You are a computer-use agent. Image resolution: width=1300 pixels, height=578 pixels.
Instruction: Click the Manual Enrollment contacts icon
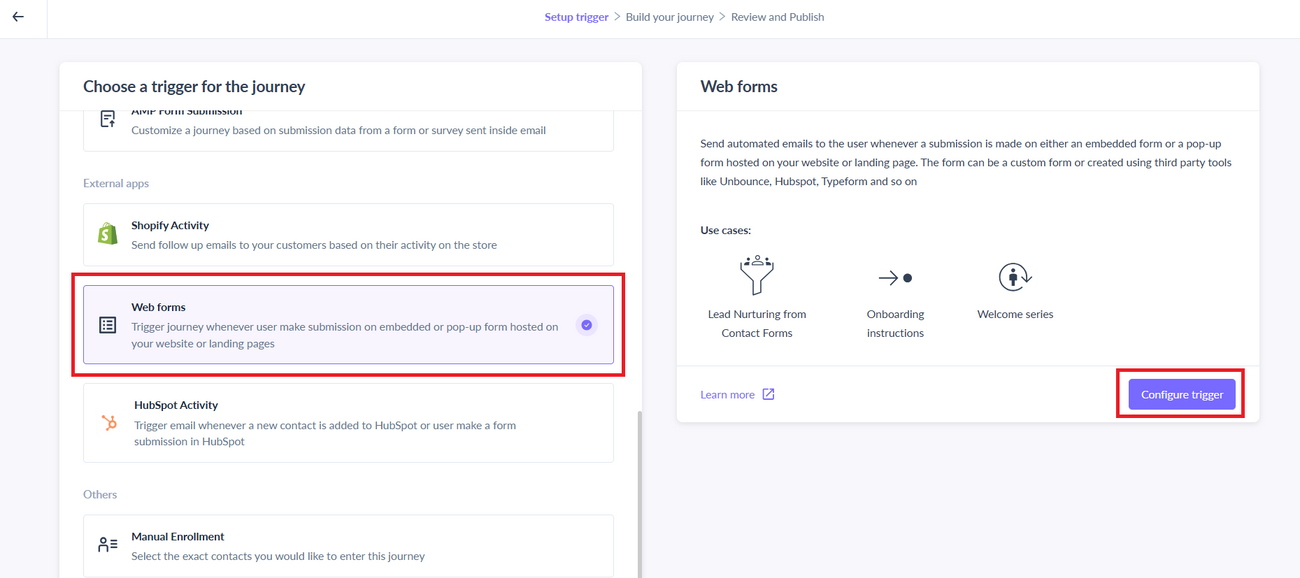pyautogui.click(x=108, y=545)
